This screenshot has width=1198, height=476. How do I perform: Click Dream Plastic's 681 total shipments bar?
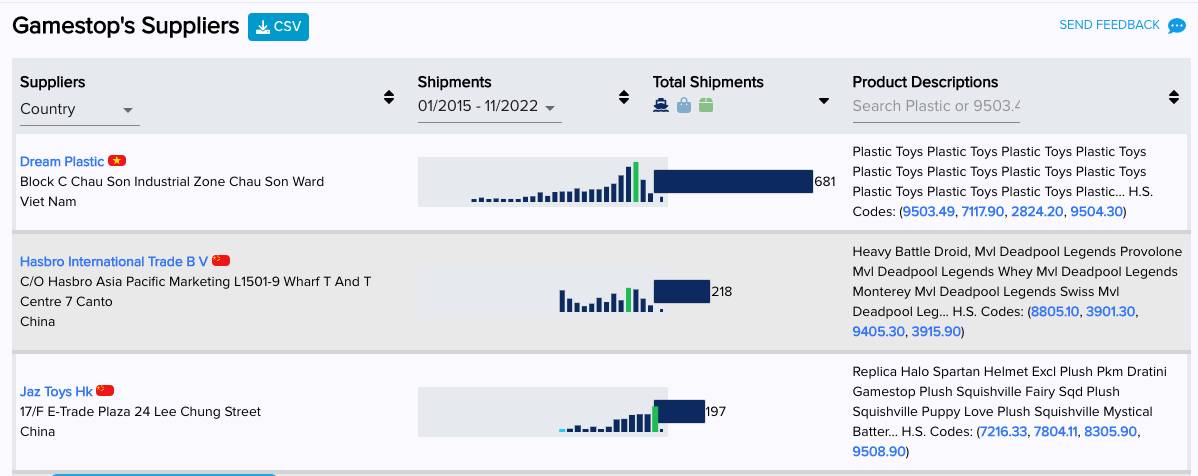(x=733, y=181)
